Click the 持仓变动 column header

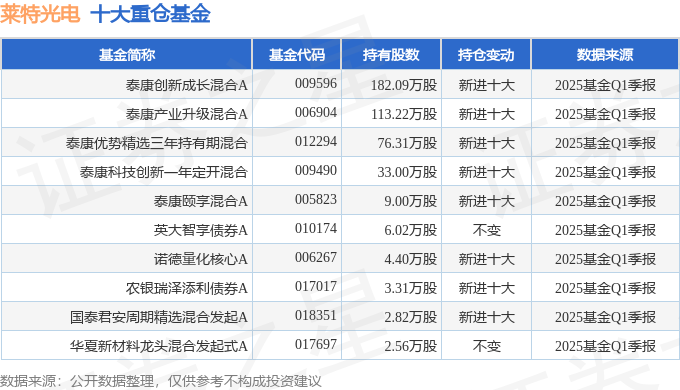[x=486, y=55]
